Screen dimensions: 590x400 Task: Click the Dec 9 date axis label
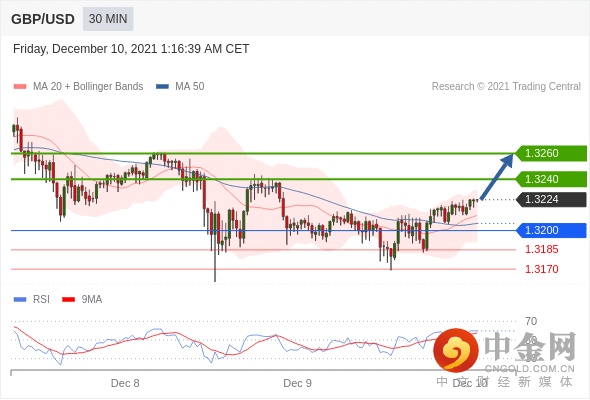coord(298,383)
